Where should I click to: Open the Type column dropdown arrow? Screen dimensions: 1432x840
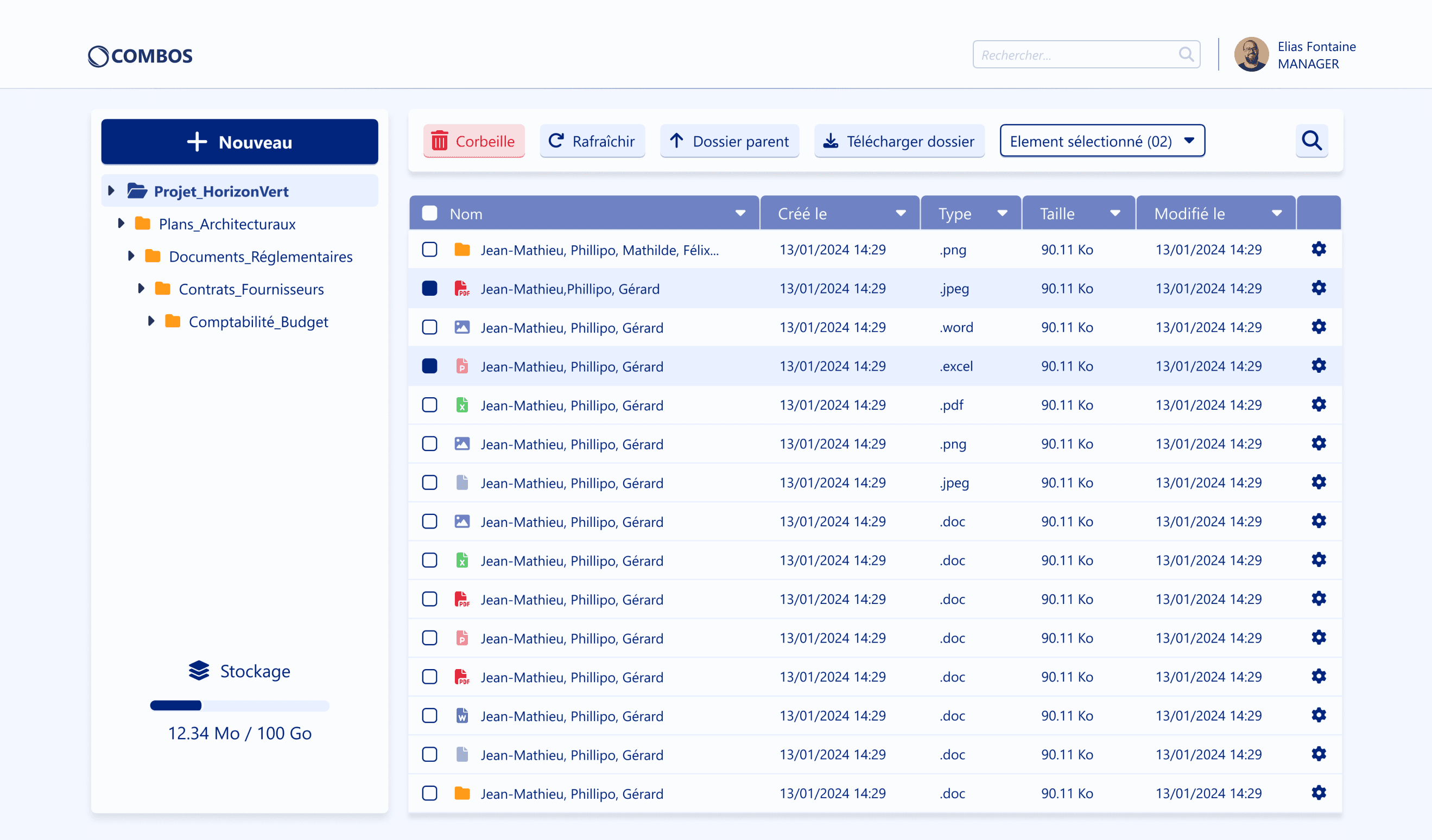pos(1003,214)
